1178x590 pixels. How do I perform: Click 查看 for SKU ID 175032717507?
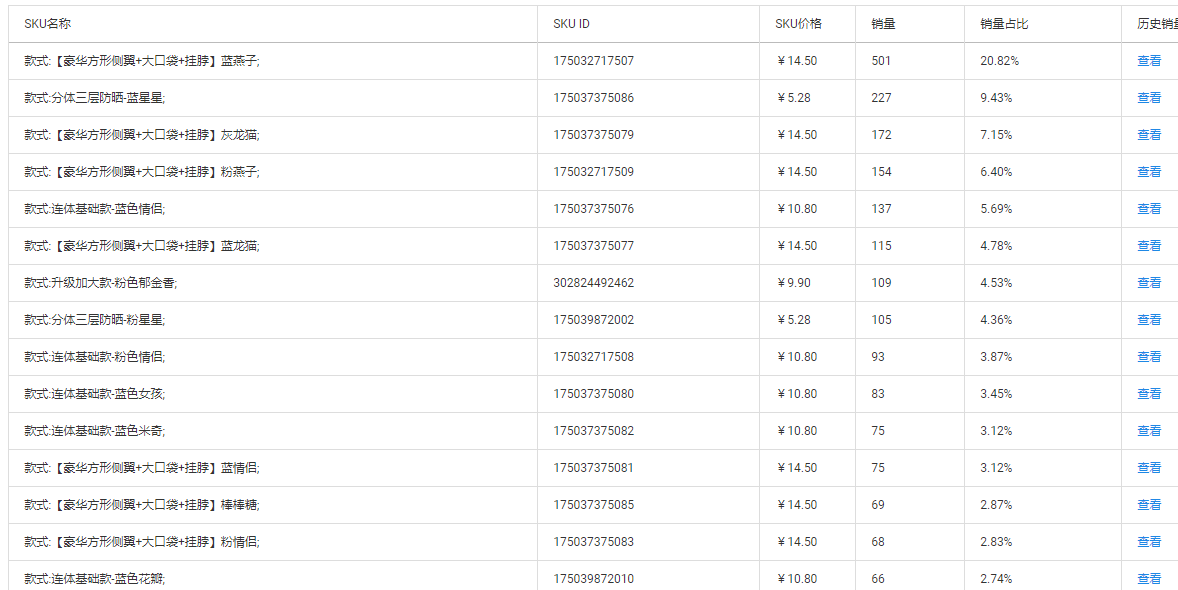click(x=1149, y=61)
